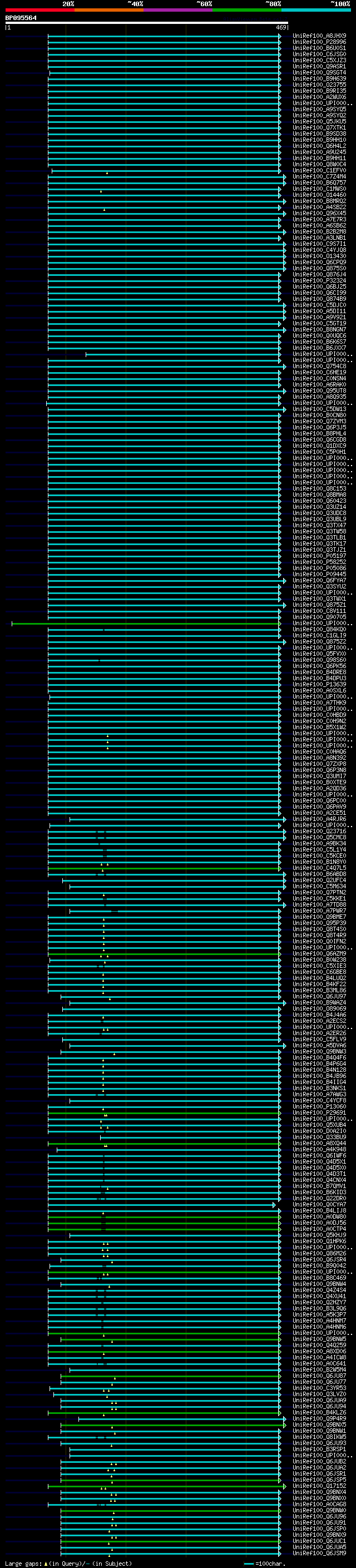Click the UniRef100_A8N392 label
Screen dimensions: 356x1568
coord(319,758)
